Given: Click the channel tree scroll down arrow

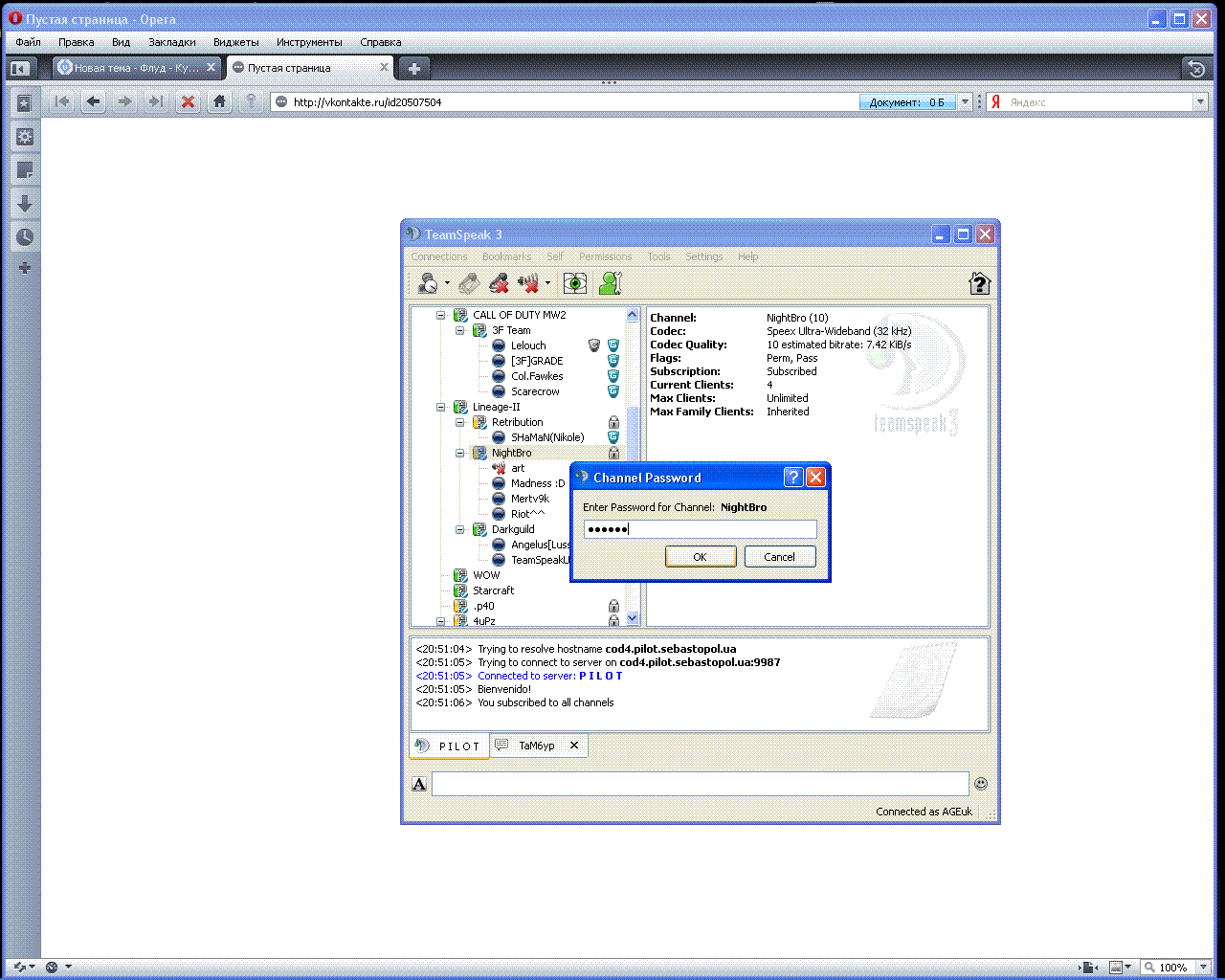Looking at the screenshot, I should pos(632,619).
